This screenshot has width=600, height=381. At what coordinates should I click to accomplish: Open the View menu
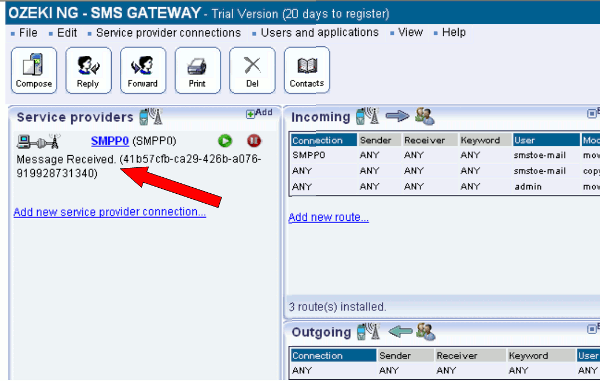[x=410, y=32]
